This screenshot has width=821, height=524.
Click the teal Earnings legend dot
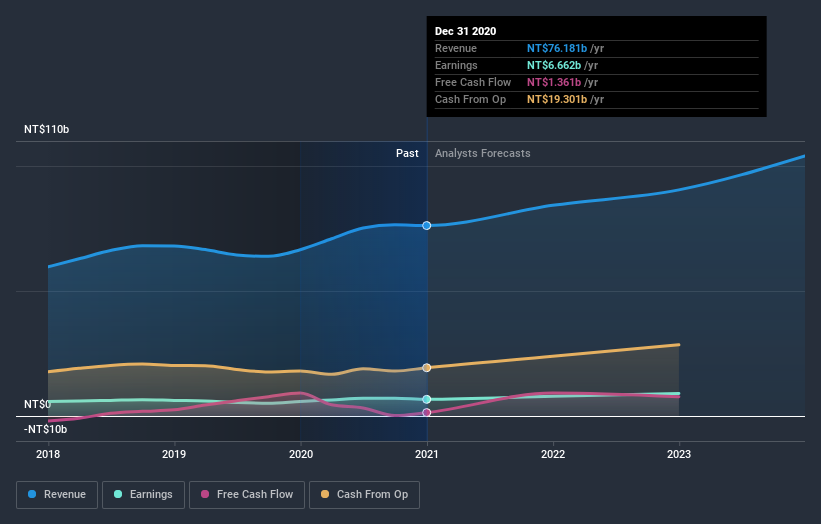pos(118,494)
